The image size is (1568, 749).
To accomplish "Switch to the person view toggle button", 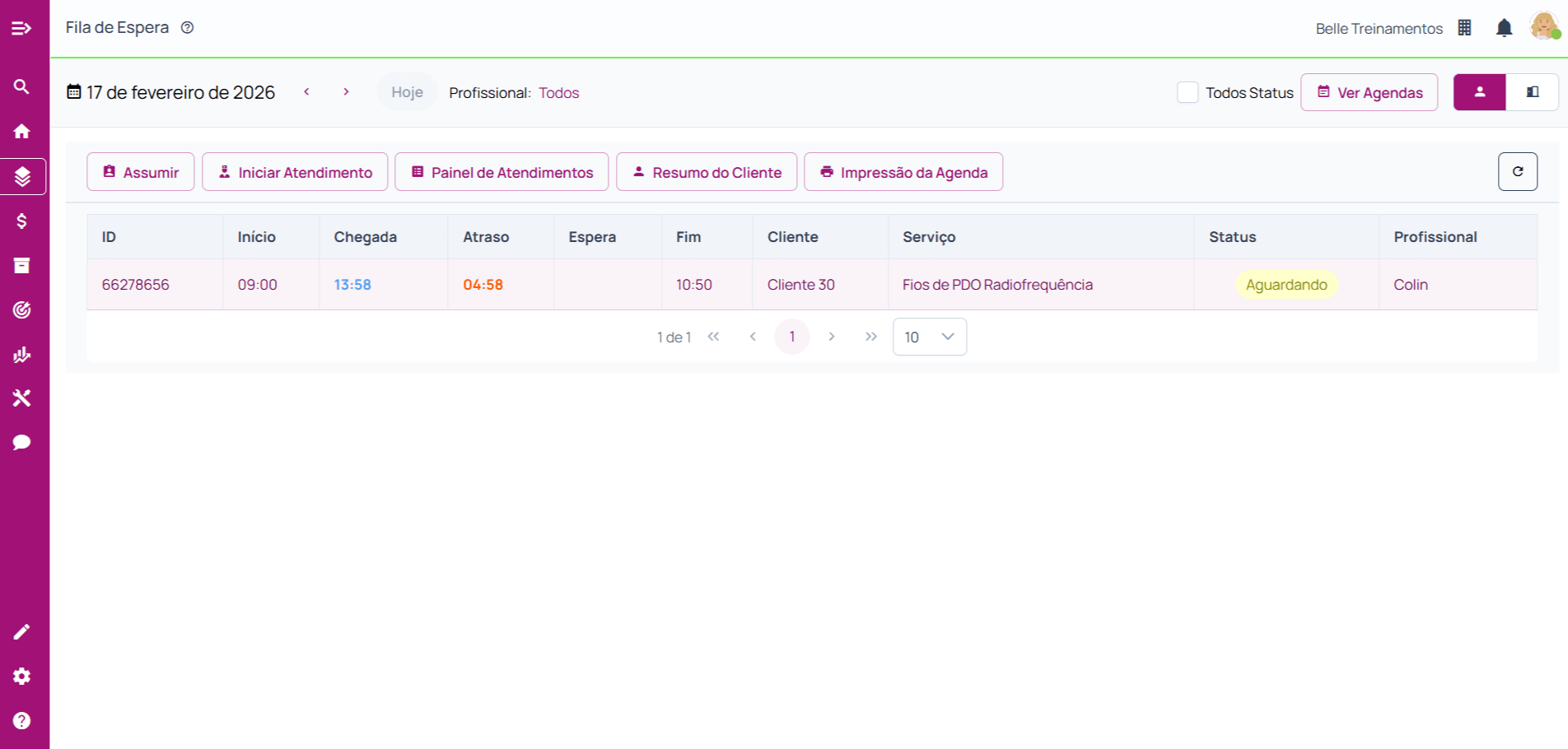I will [1479, 92].
